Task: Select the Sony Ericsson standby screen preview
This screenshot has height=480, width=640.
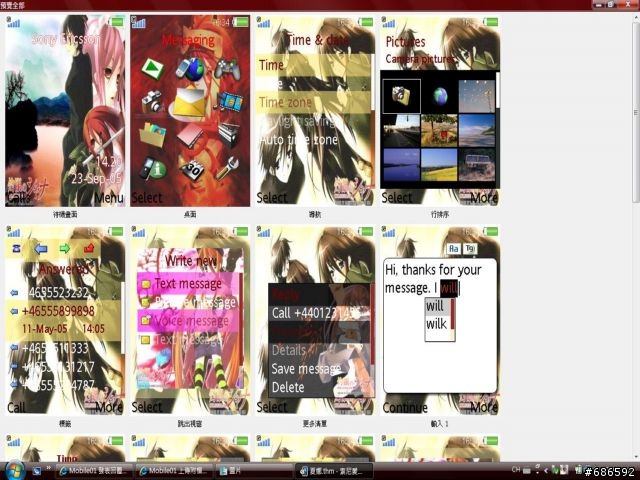Action: pos(65,111)
